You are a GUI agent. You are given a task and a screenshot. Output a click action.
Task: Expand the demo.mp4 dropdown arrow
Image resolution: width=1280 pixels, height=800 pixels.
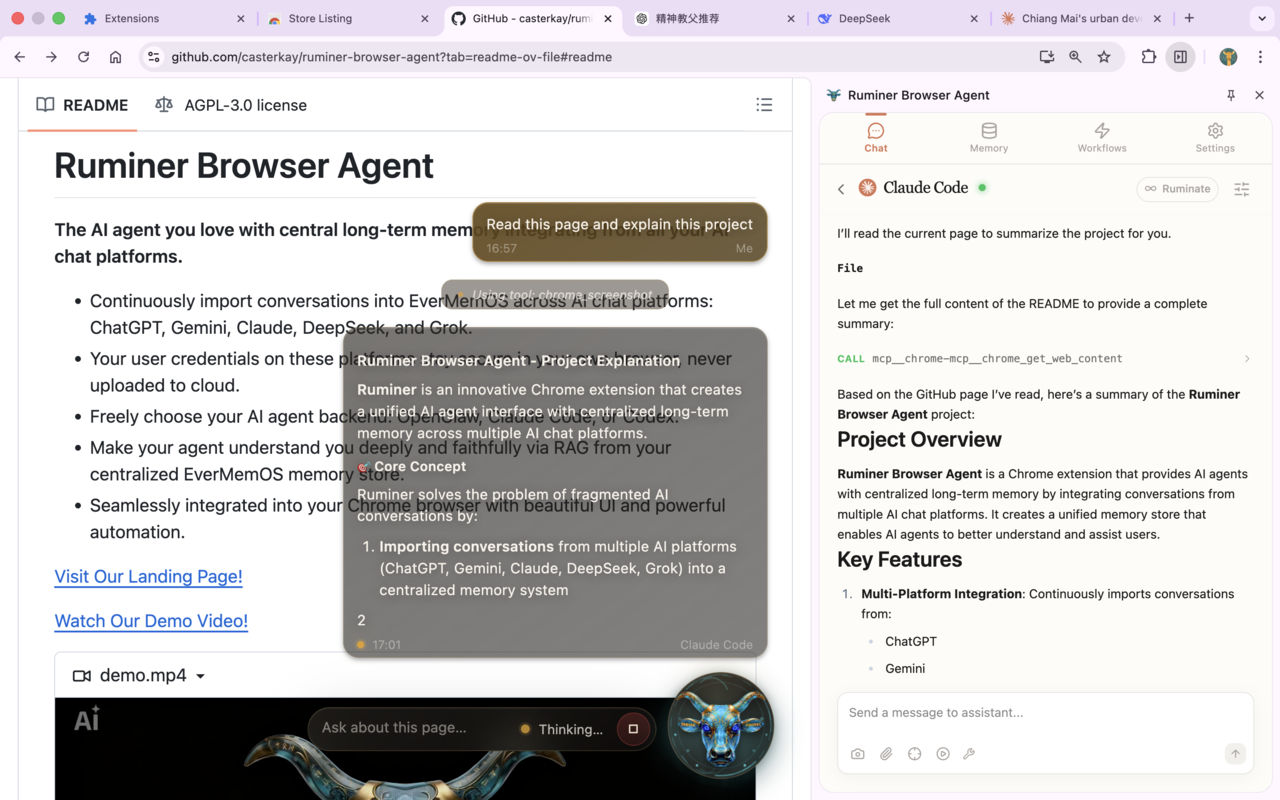tap(200, 676)
